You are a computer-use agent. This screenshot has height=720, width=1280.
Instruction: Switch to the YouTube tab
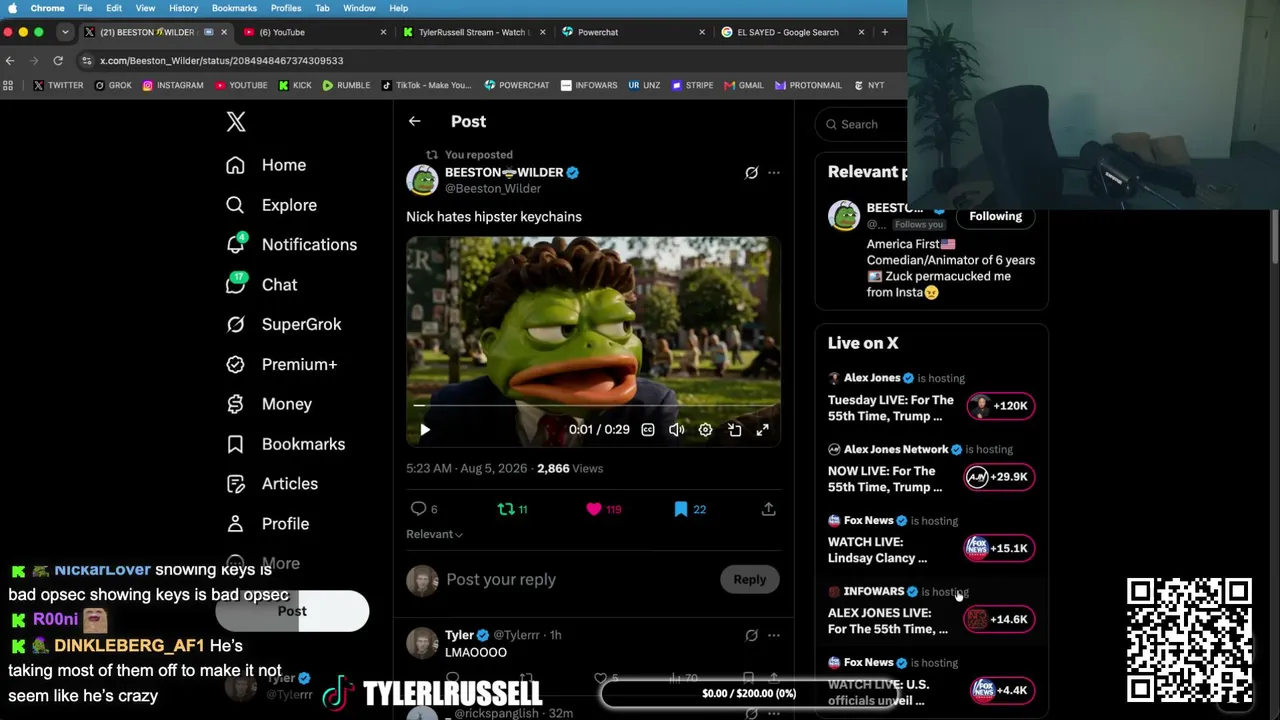(x=315, y=32)
